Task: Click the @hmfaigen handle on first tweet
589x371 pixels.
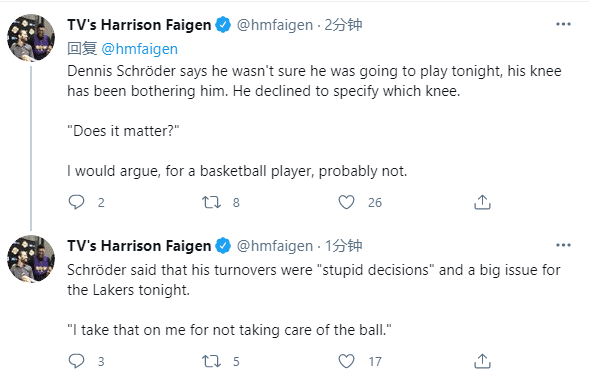Action: (275, 25)
